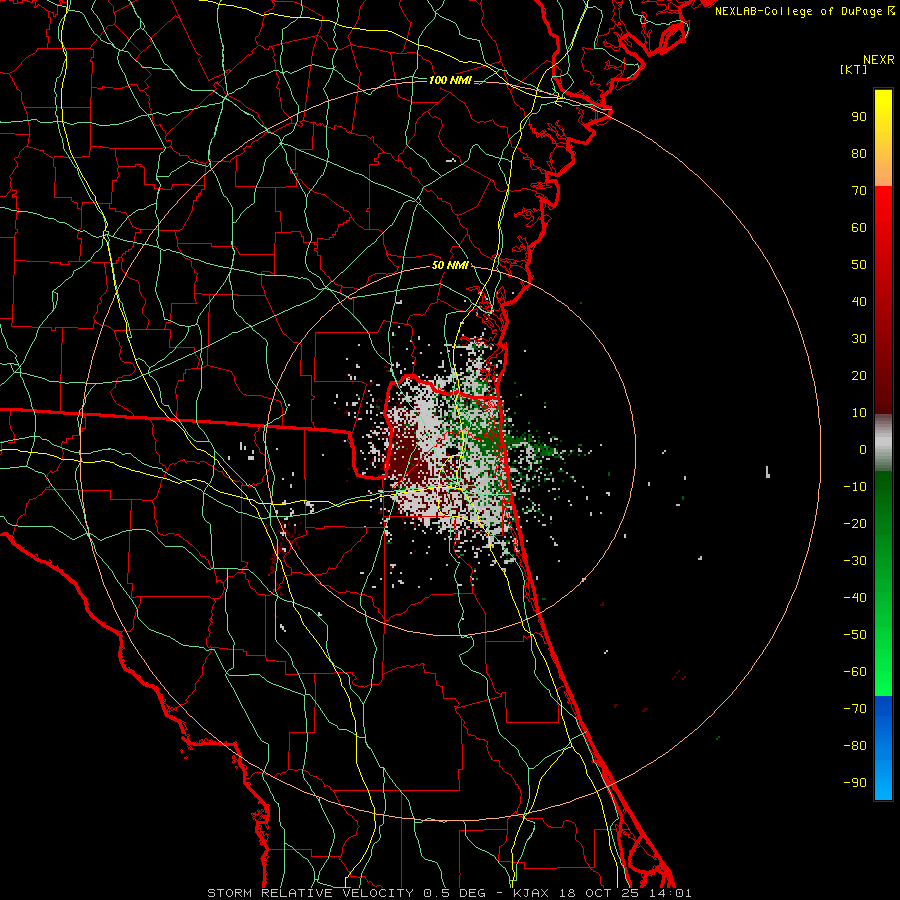Click the [KT] units label above color bar
The image size is (900, 900).
click(853, 69)
